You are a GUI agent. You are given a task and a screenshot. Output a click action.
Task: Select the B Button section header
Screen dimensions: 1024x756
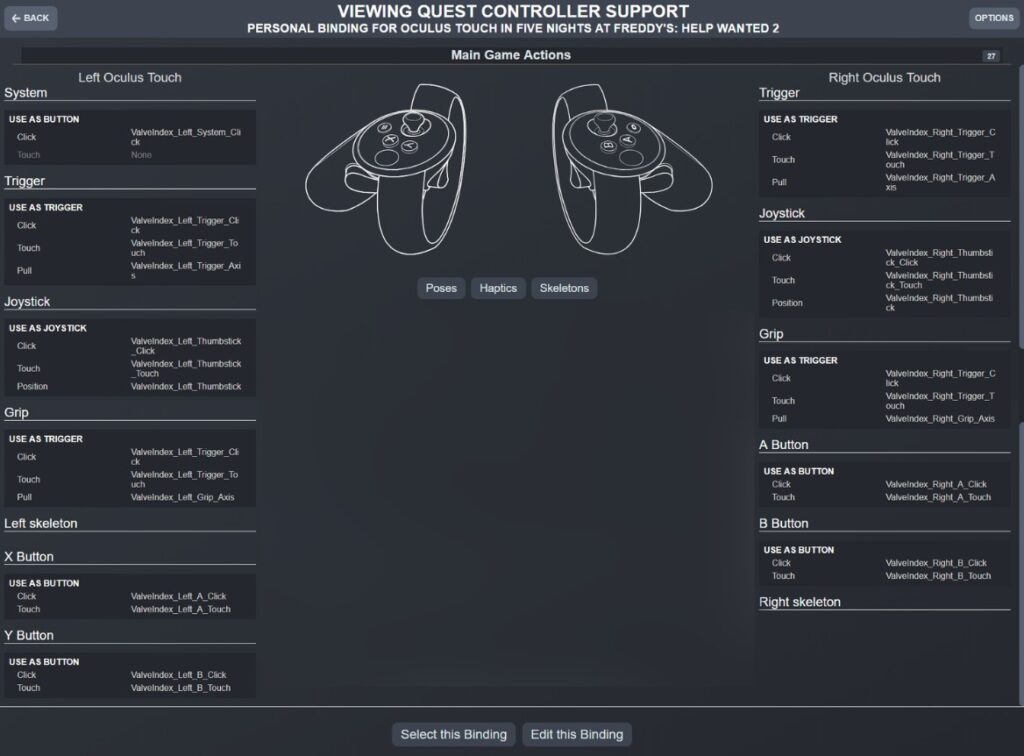[884, 524]
